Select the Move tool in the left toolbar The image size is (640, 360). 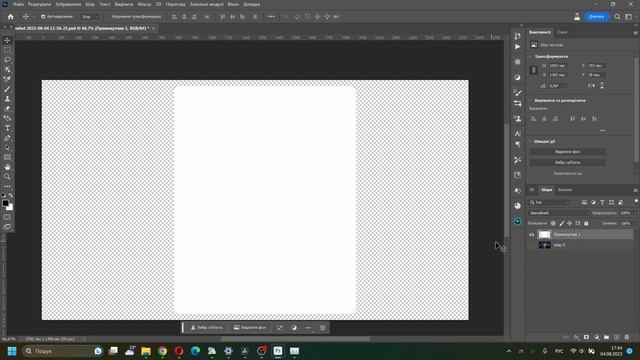click(7, 40)
